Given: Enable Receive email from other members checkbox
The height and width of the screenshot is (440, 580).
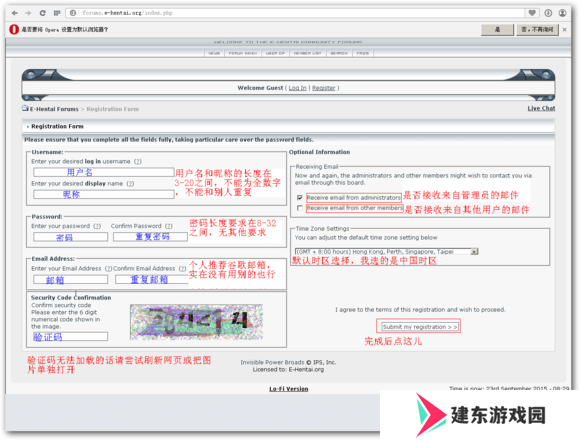Looking at the screenshot, I should click(x=300, y=208).
